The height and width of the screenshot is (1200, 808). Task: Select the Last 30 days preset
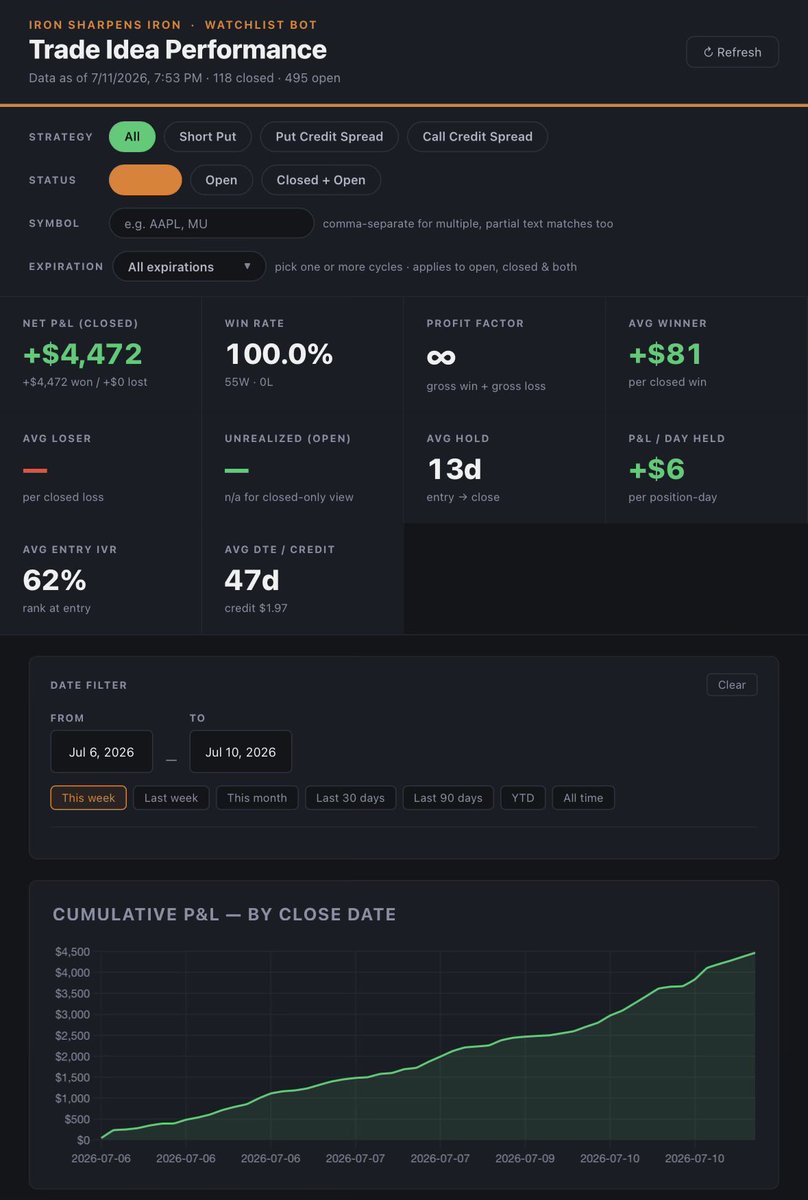click(350, 798)
